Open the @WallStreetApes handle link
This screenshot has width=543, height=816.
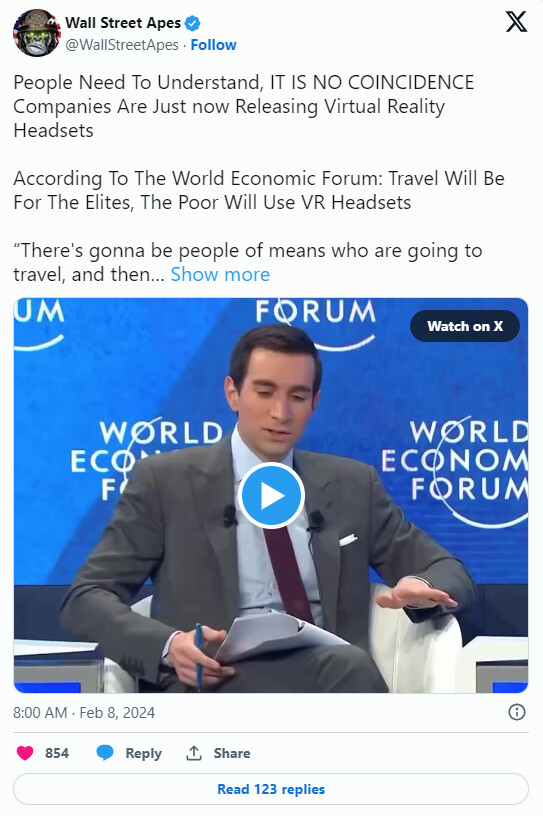pos(122,45)
